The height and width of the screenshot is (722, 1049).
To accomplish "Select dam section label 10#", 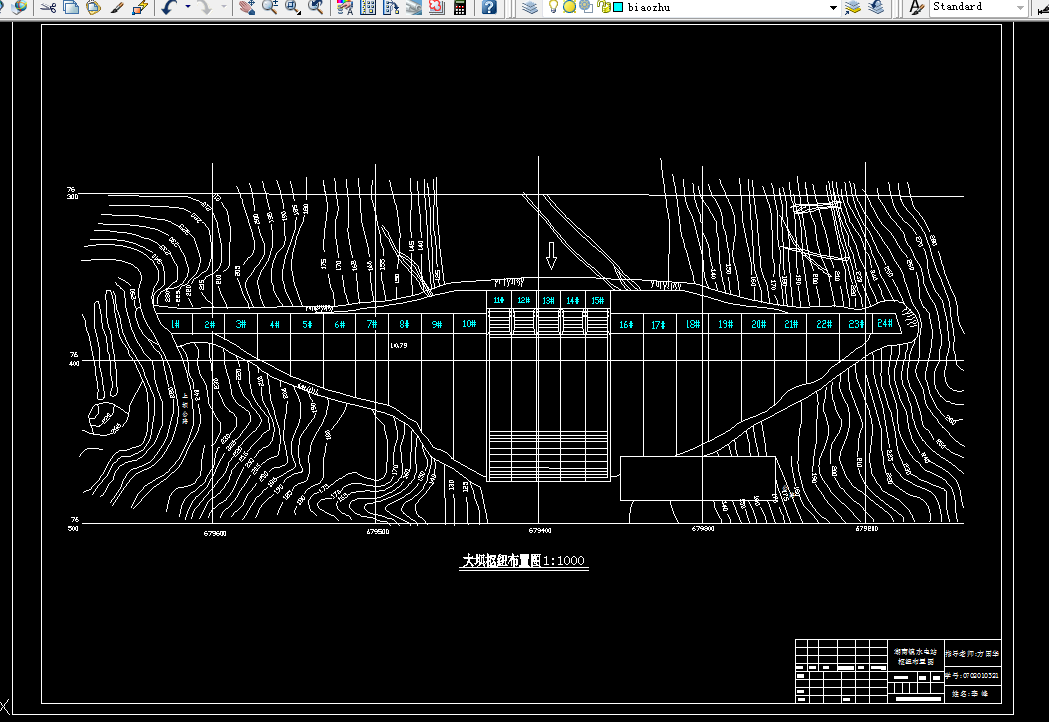I will tap(469, 323).
